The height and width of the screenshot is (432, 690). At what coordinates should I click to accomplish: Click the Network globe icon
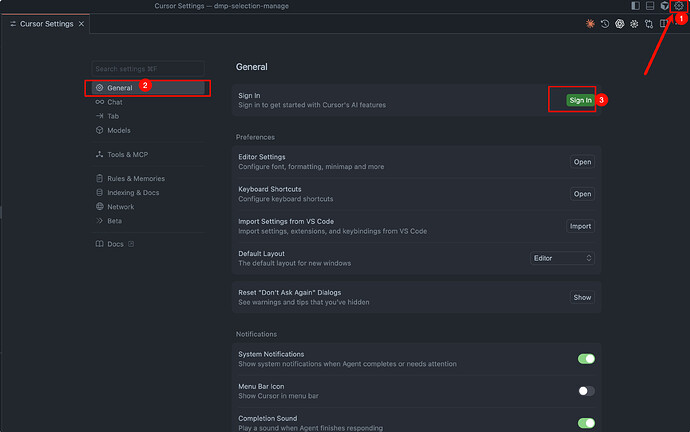99,206
